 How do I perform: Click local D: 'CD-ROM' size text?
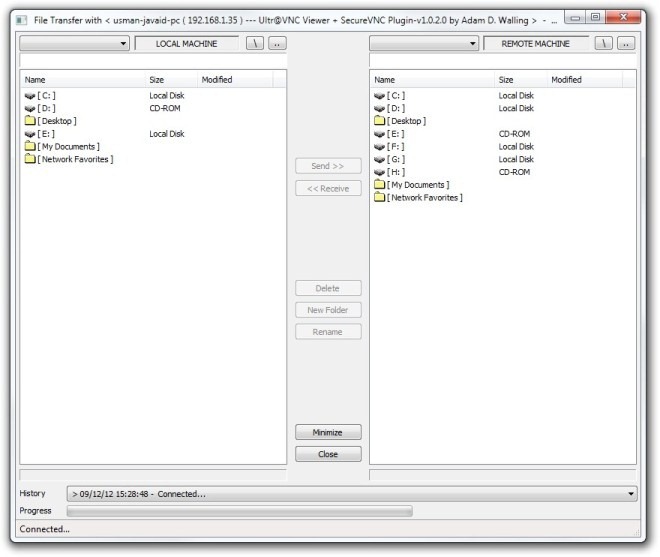coord(165,108)
